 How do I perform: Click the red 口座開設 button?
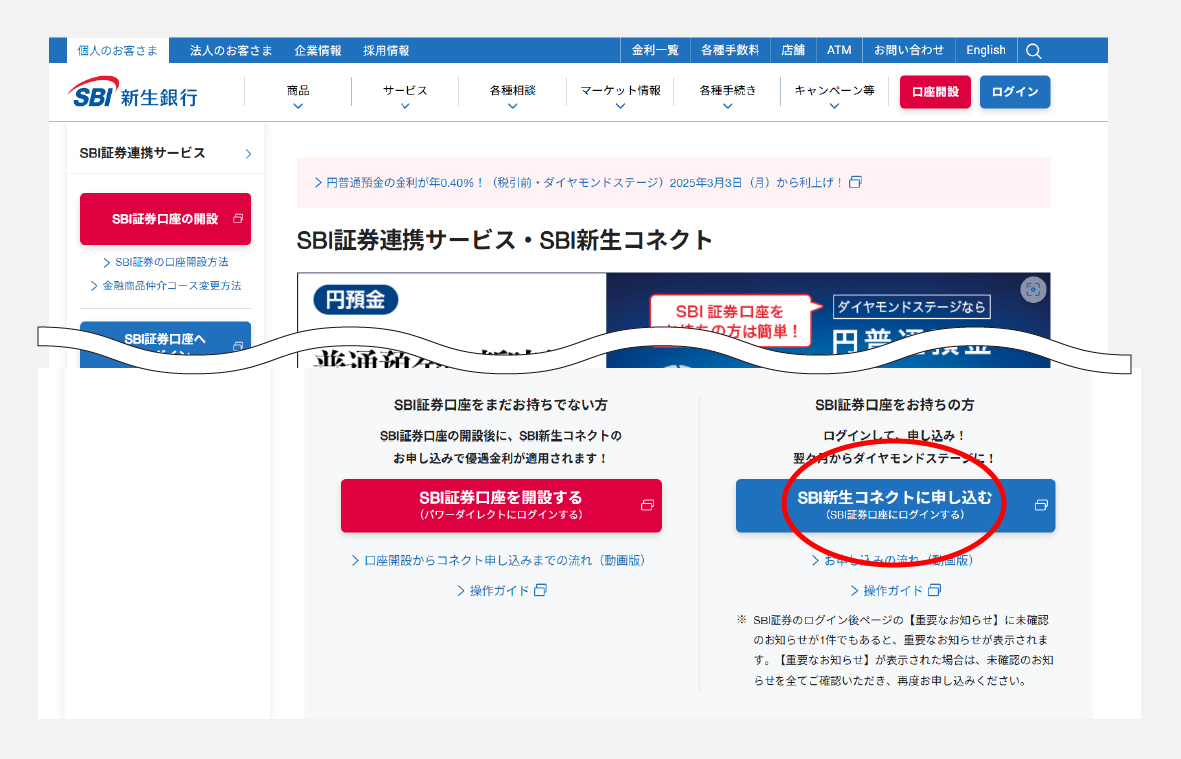pos(935,92)
